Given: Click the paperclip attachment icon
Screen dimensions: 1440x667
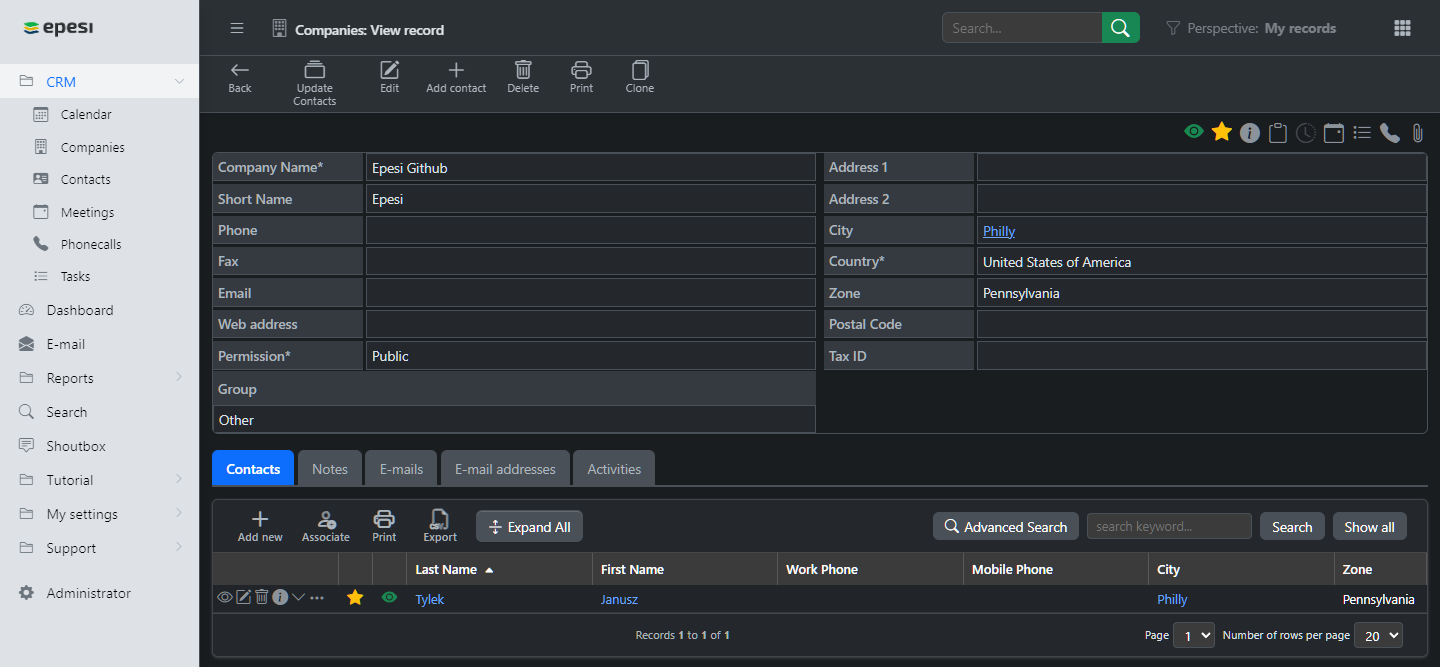Looking at the screenshot, I should [x=1417, y=133].
